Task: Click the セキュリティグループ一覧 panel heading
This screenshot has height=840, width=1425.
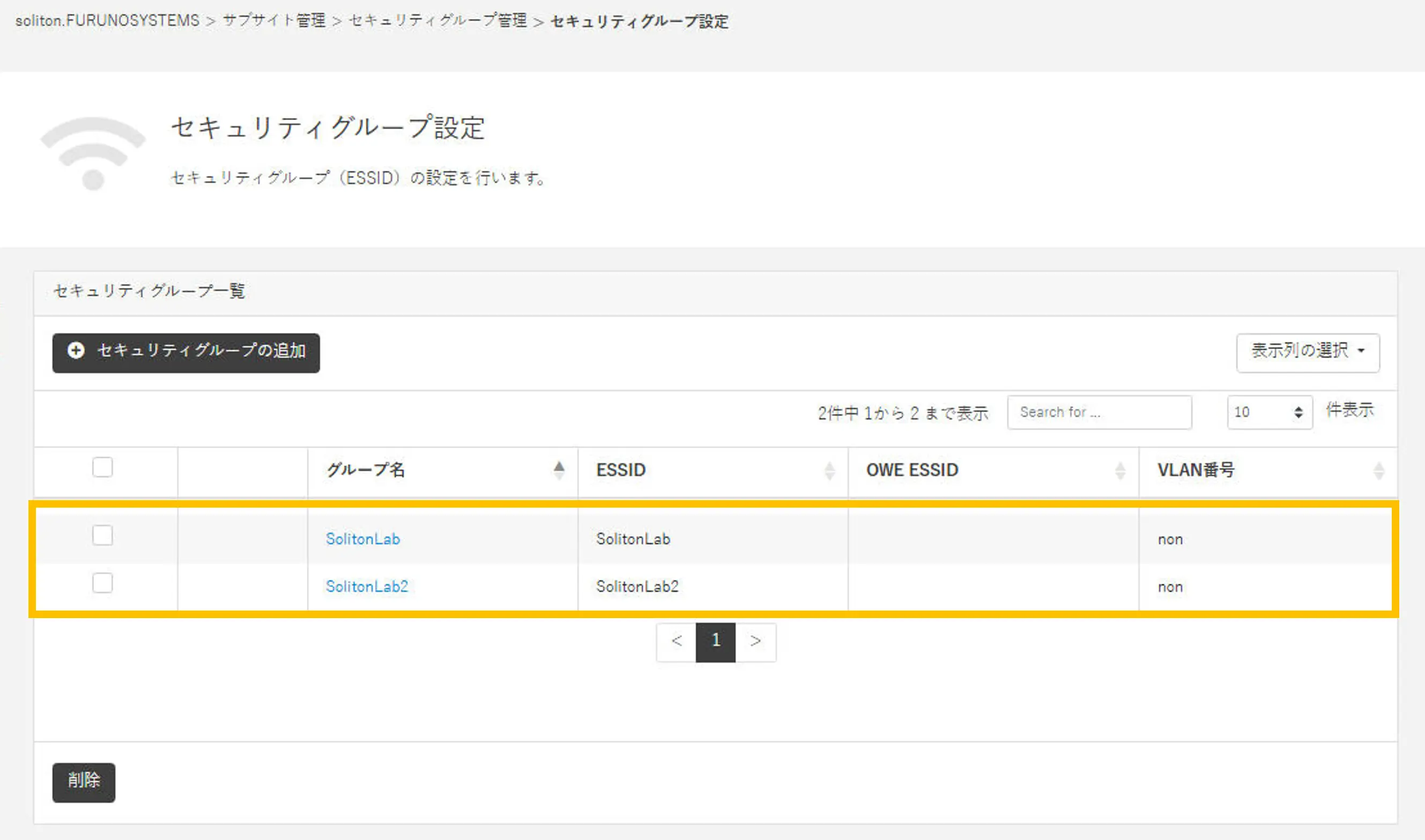Action: click(x=149, y=291)
